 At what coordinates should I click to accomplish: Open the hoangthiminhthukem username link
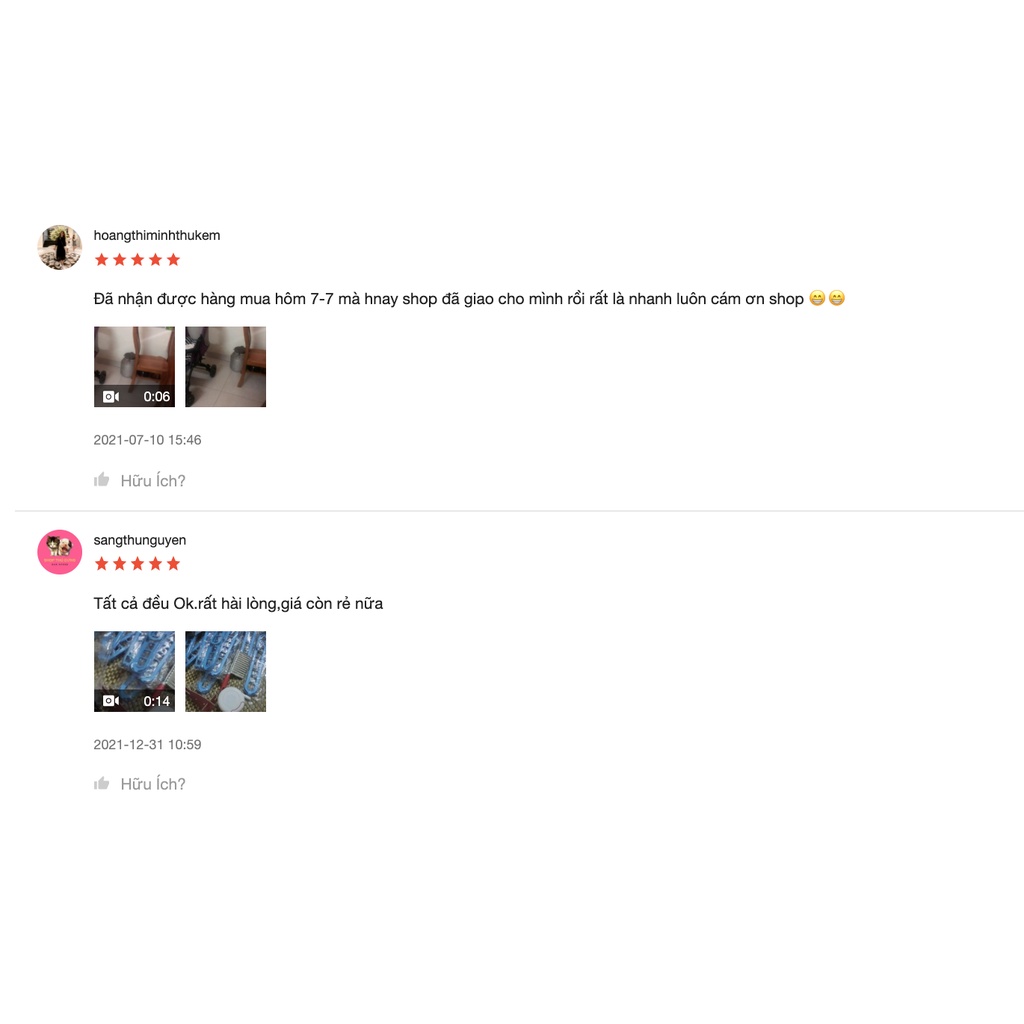[157, 235]
